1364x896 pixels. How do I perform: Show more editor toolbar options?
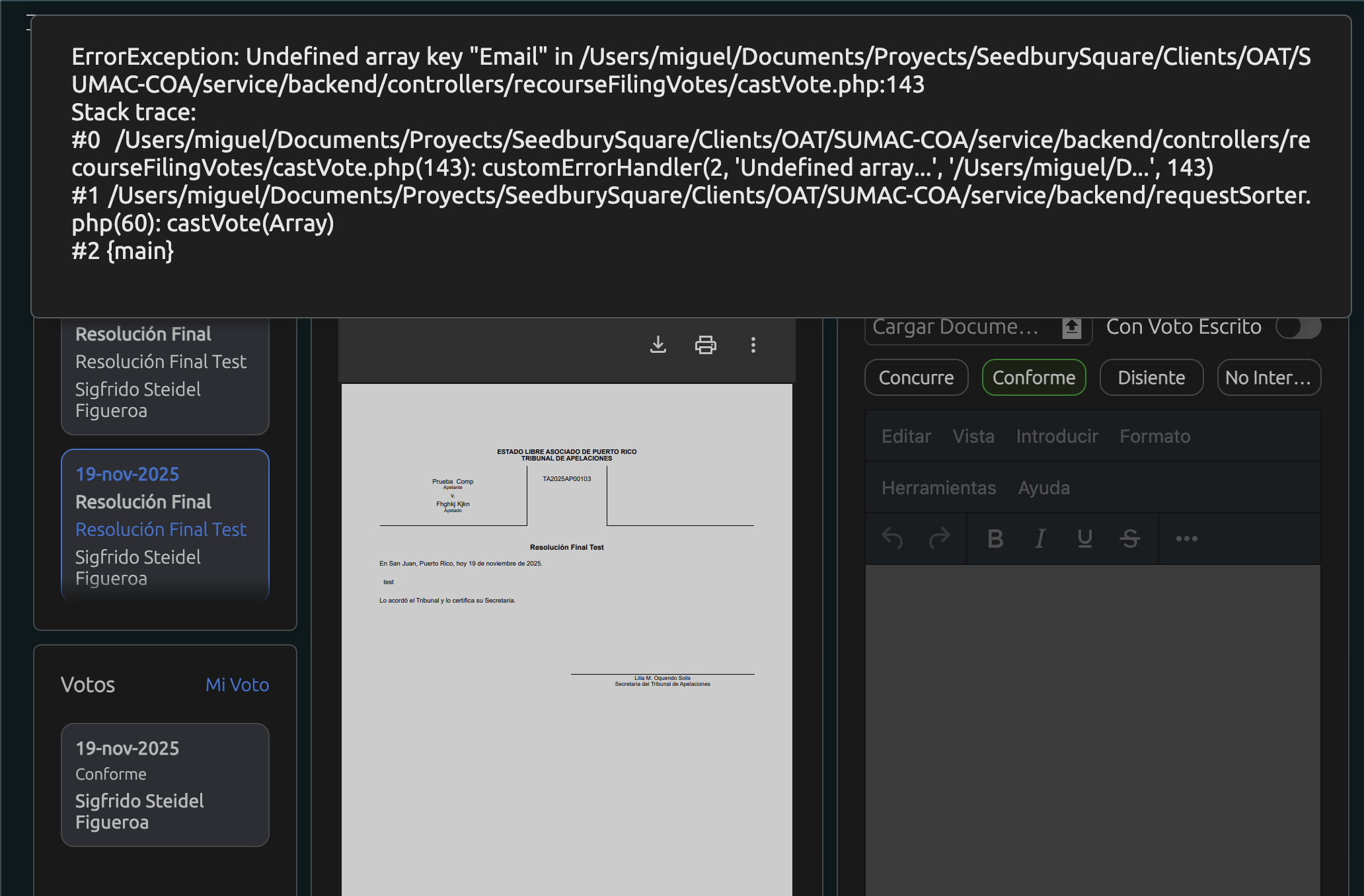pyautogui.click(x=1186, y=539)
